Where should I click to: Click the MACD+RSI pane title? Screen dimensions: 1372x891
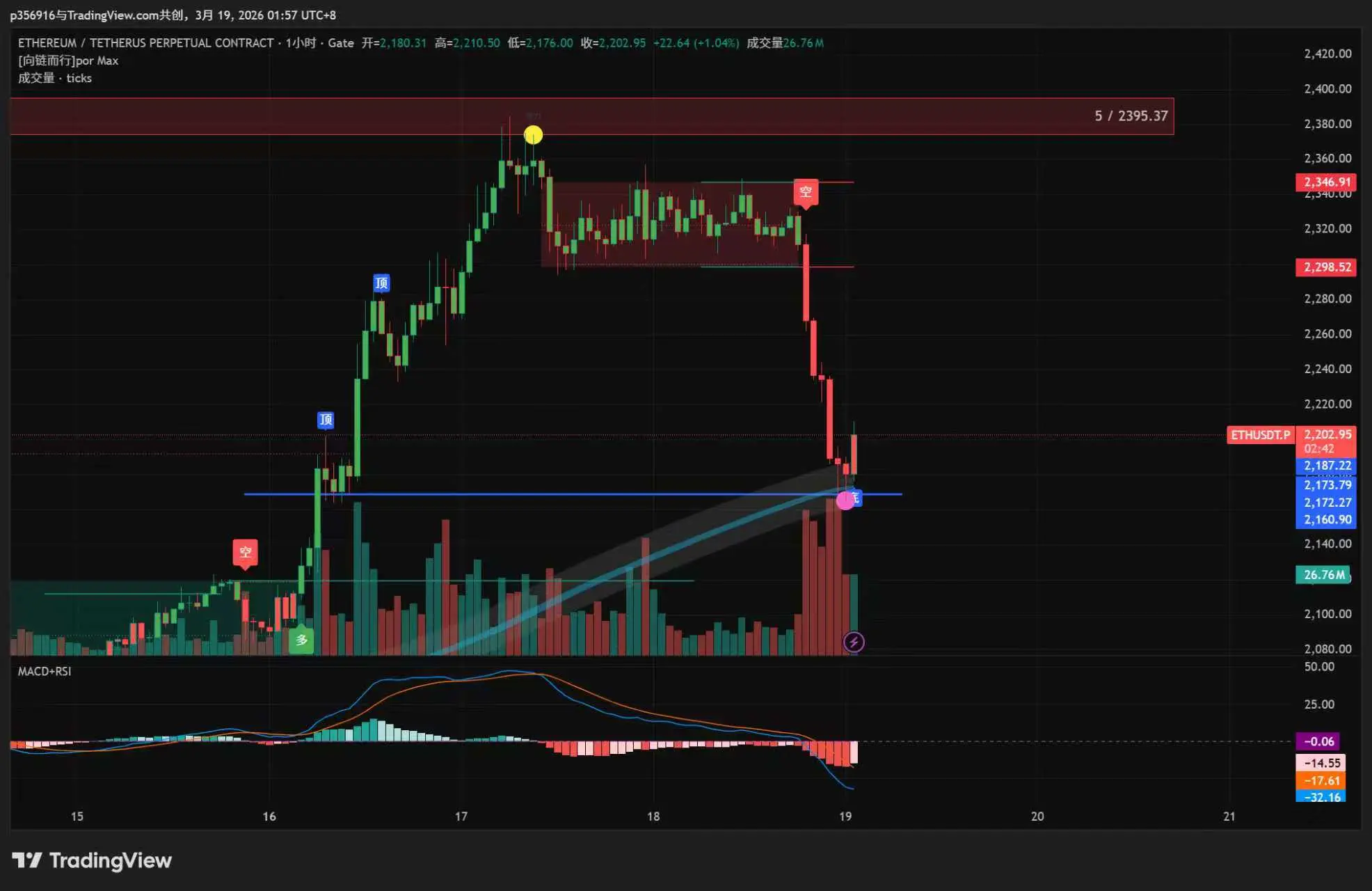click(x=45, y=671)
